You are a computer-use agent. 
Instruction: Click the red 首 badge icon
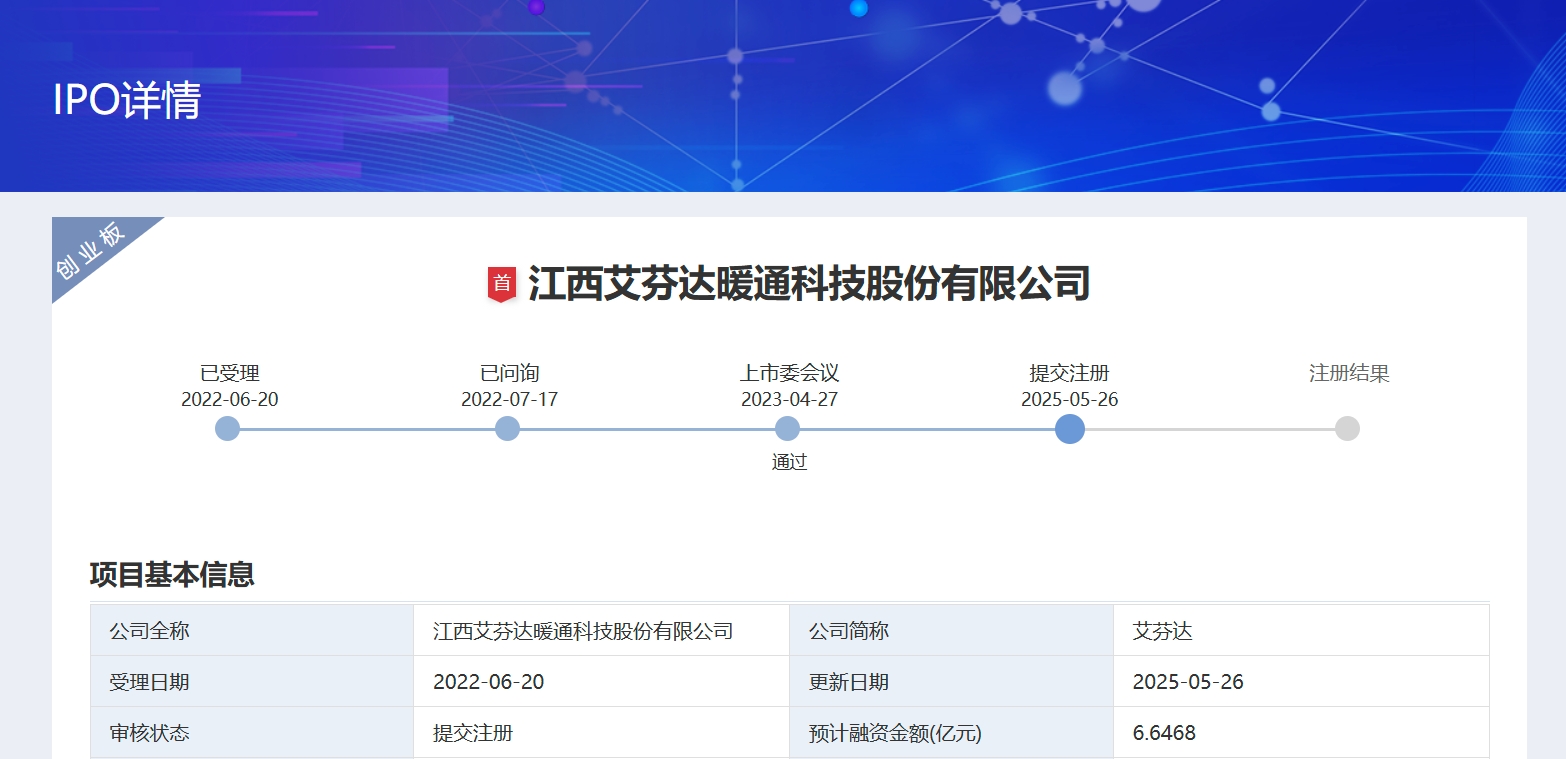[502, 284]
